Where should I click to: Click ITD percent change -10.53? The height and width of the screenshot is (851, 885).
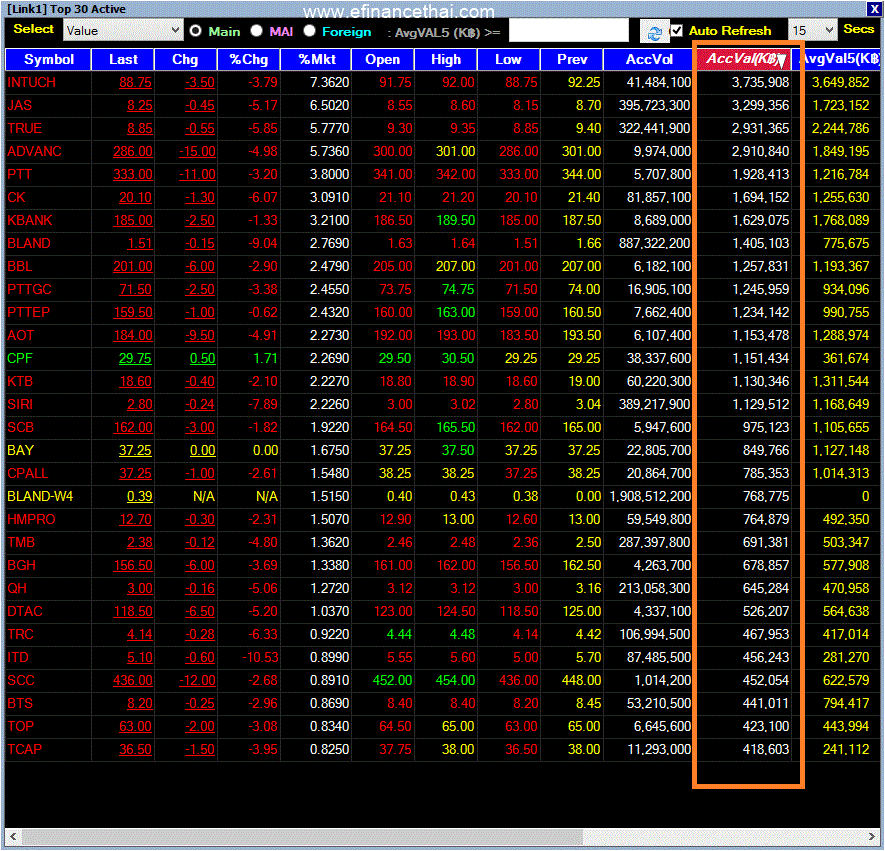[260, 657]
